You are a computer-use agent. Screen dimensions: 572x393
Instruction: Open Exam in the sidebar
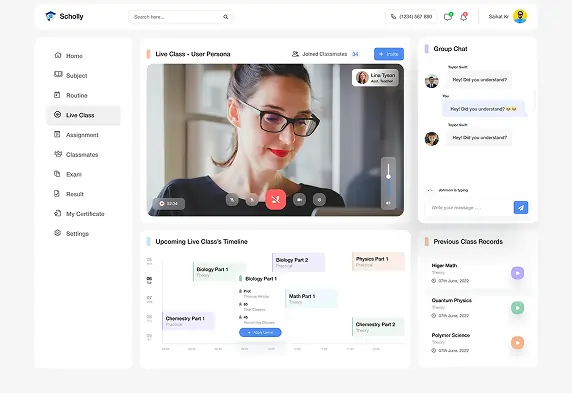coord(83,174)
